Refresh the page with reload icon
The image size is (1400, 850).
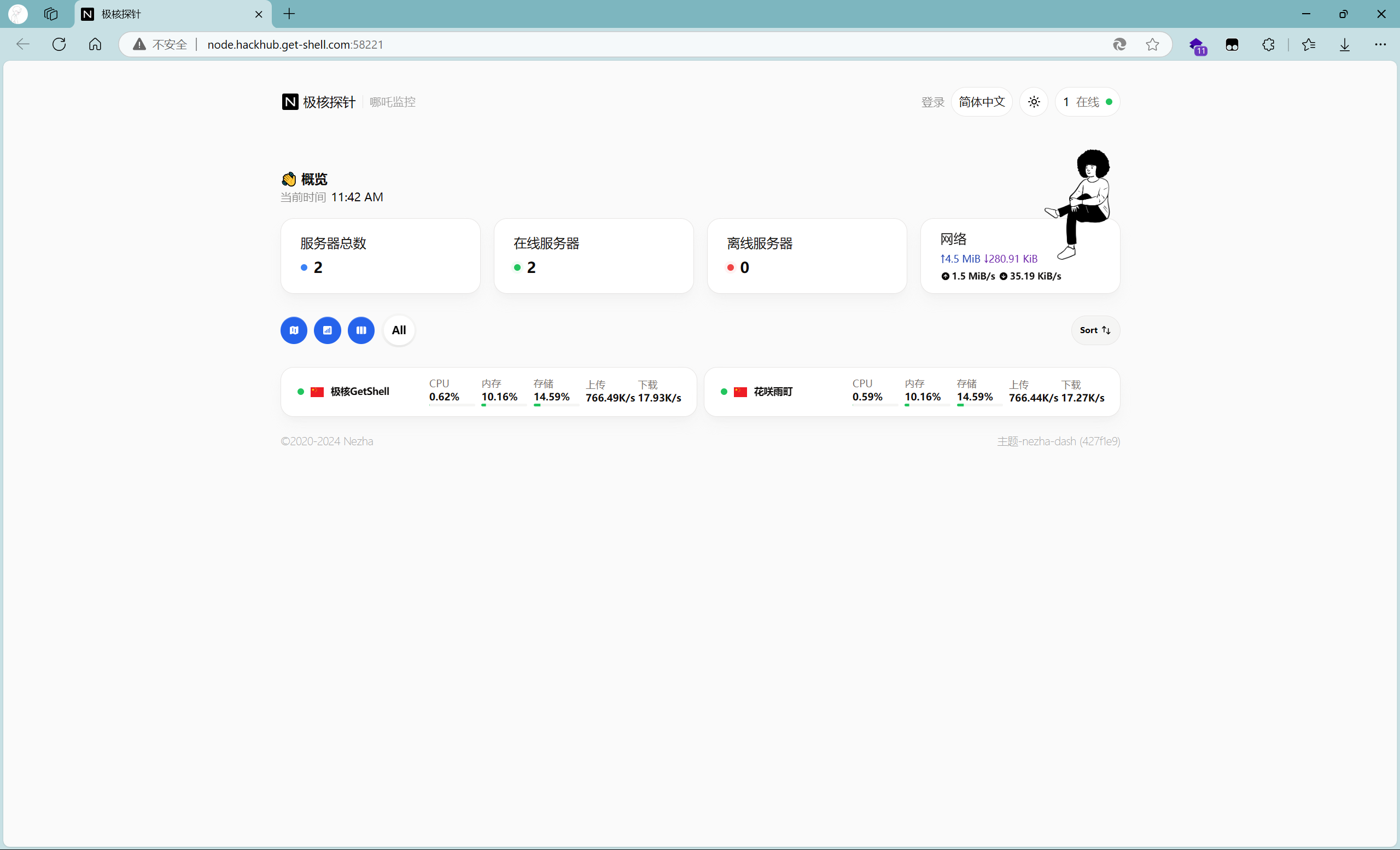pos(59,44)
